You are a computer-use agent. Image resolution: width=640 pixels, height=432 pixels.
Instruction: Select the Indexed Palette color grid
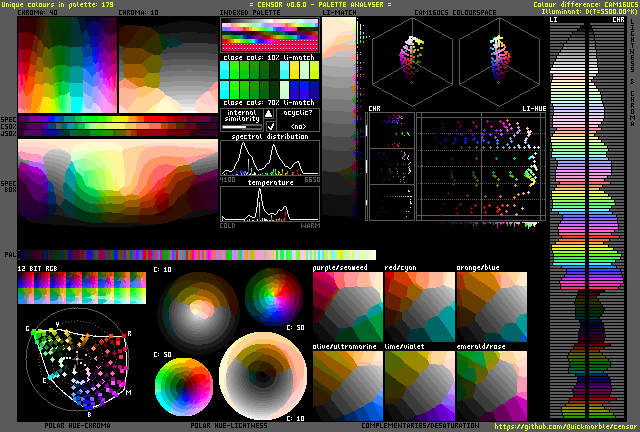pos(269,38)
